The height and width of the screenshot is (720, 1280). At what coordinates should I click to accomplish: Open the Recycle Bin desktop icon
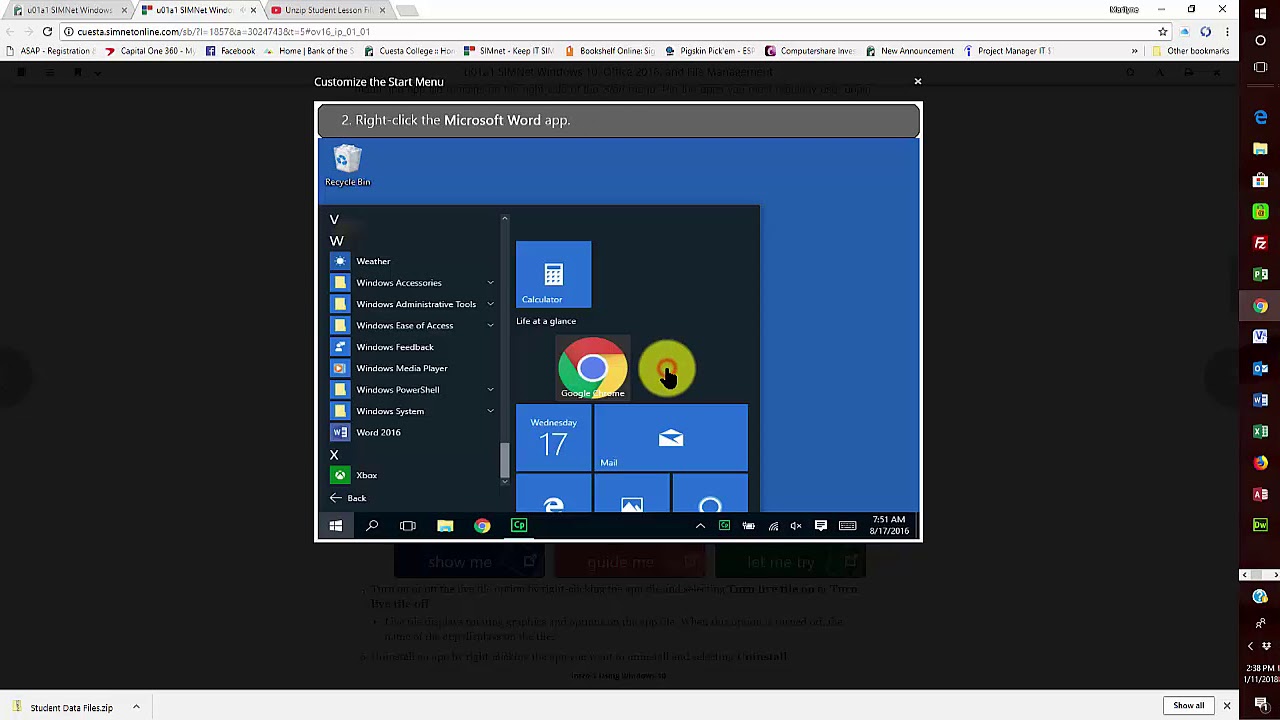(348, 166)
